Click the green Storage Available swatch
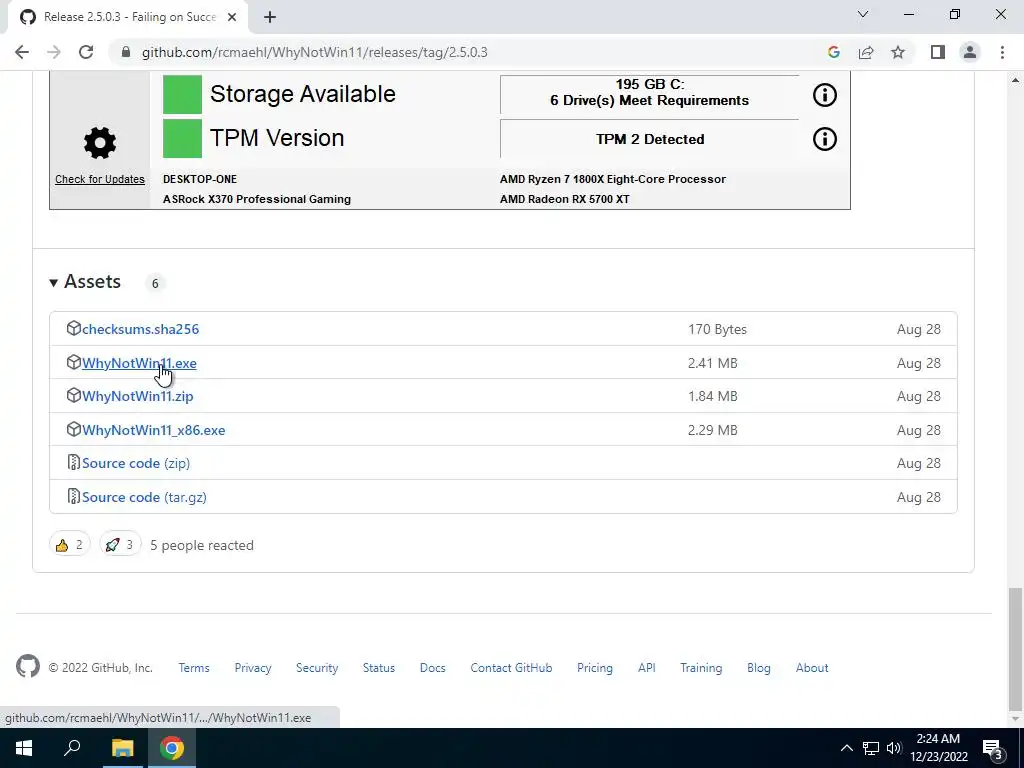 pyautogui.click(x=182, y=94)
